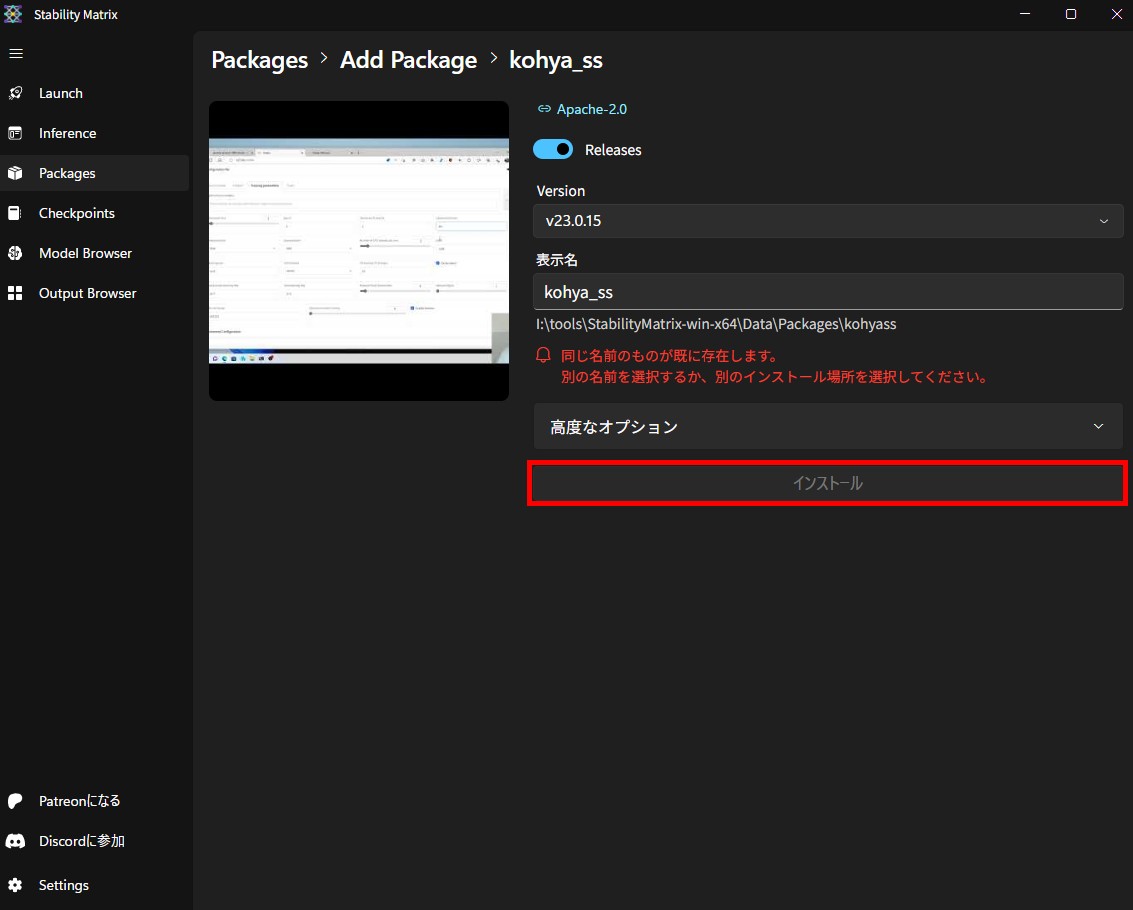Click the Settings gear icon
Screen dimensions: 1133x910
coord(15,885)
